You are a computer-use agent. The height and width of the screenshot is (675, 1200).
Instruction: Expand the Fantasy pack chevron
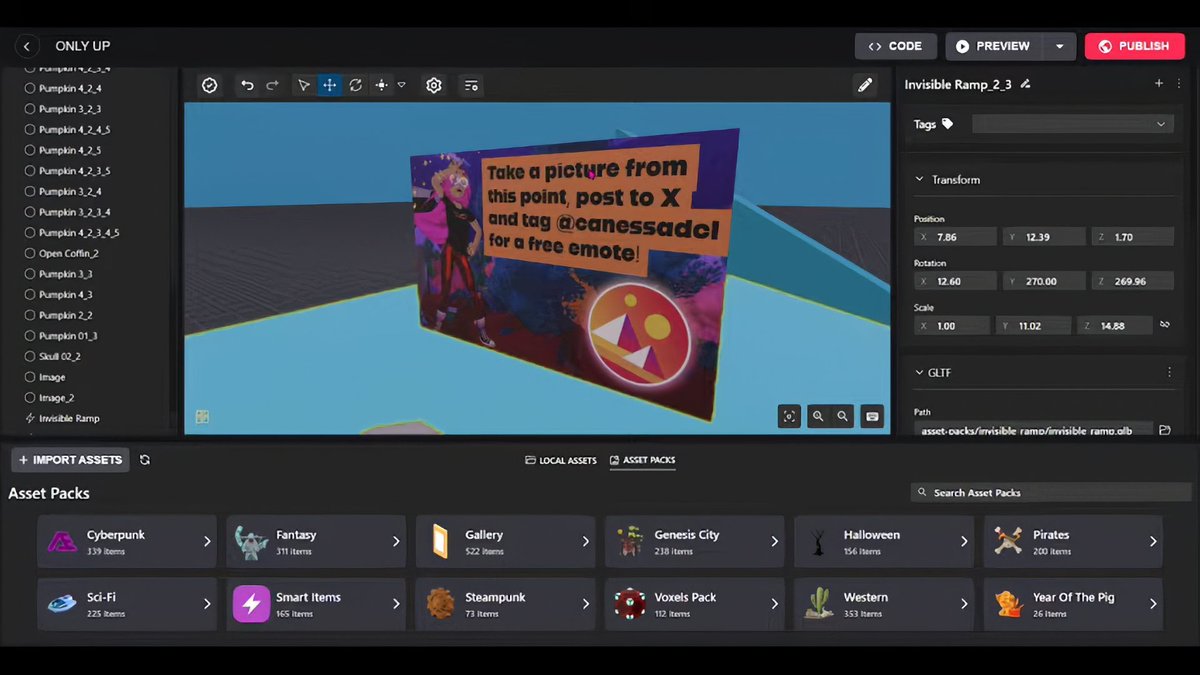[396, 542]
